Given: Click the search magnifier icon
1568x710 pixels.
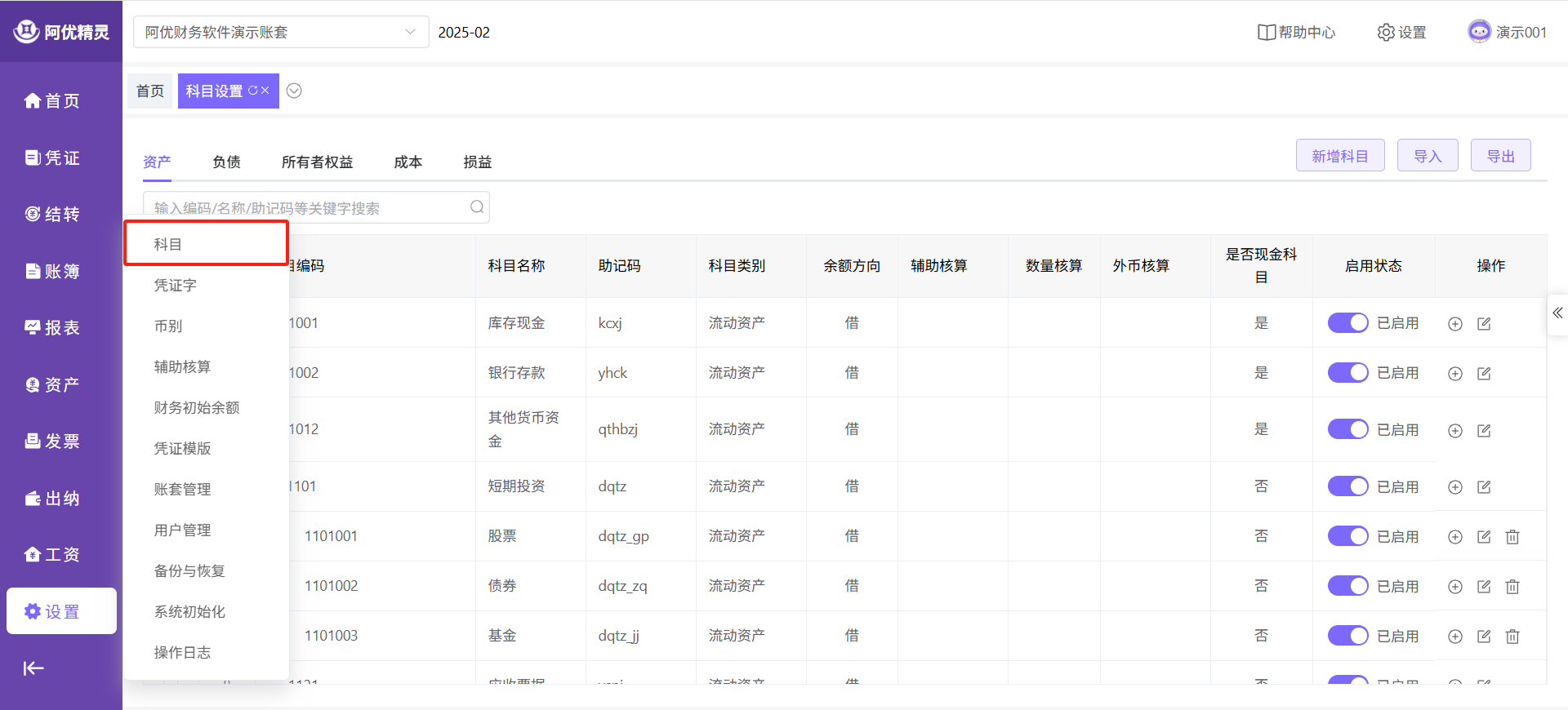Looking at the screenshot, I should pyautogui.click(x=477, y=207).
